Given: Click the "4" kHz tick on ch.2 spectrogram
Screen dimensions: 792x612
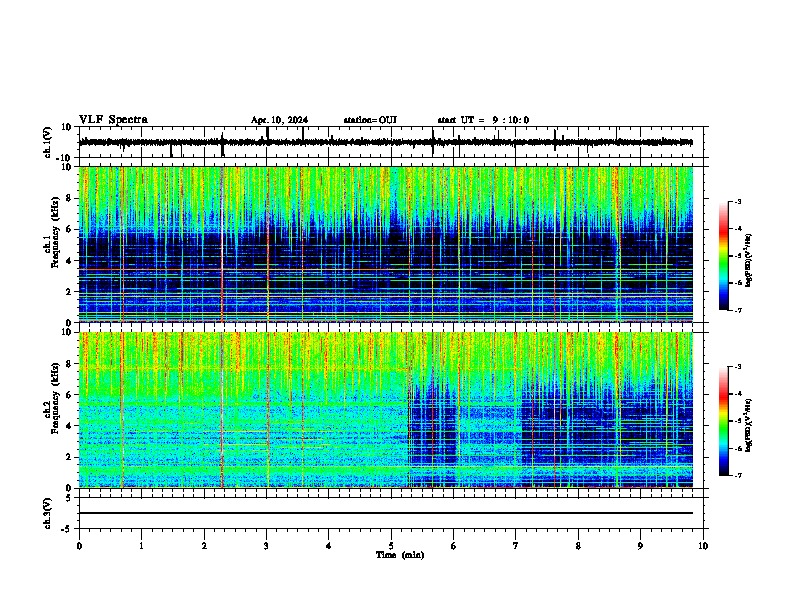Looking at the screenshot, I should [70, 426].
